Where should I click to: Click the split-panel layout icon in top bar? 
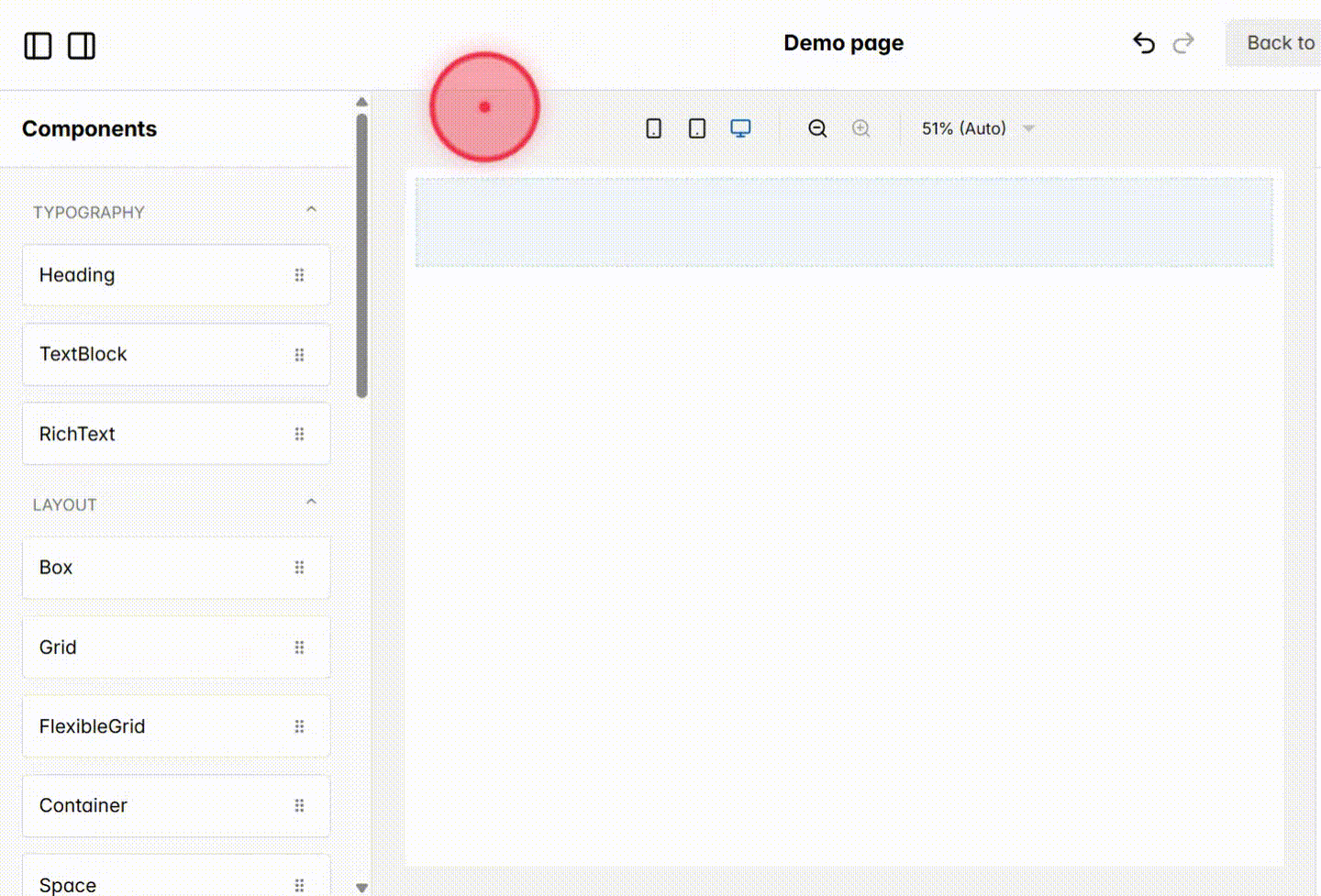tap(81, 46)
